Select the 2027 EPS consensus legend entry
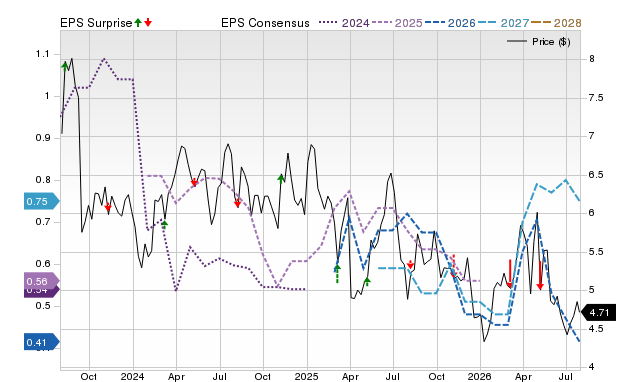Image resolution: width=640 pixels, height=382 pixels. (503, 23)
